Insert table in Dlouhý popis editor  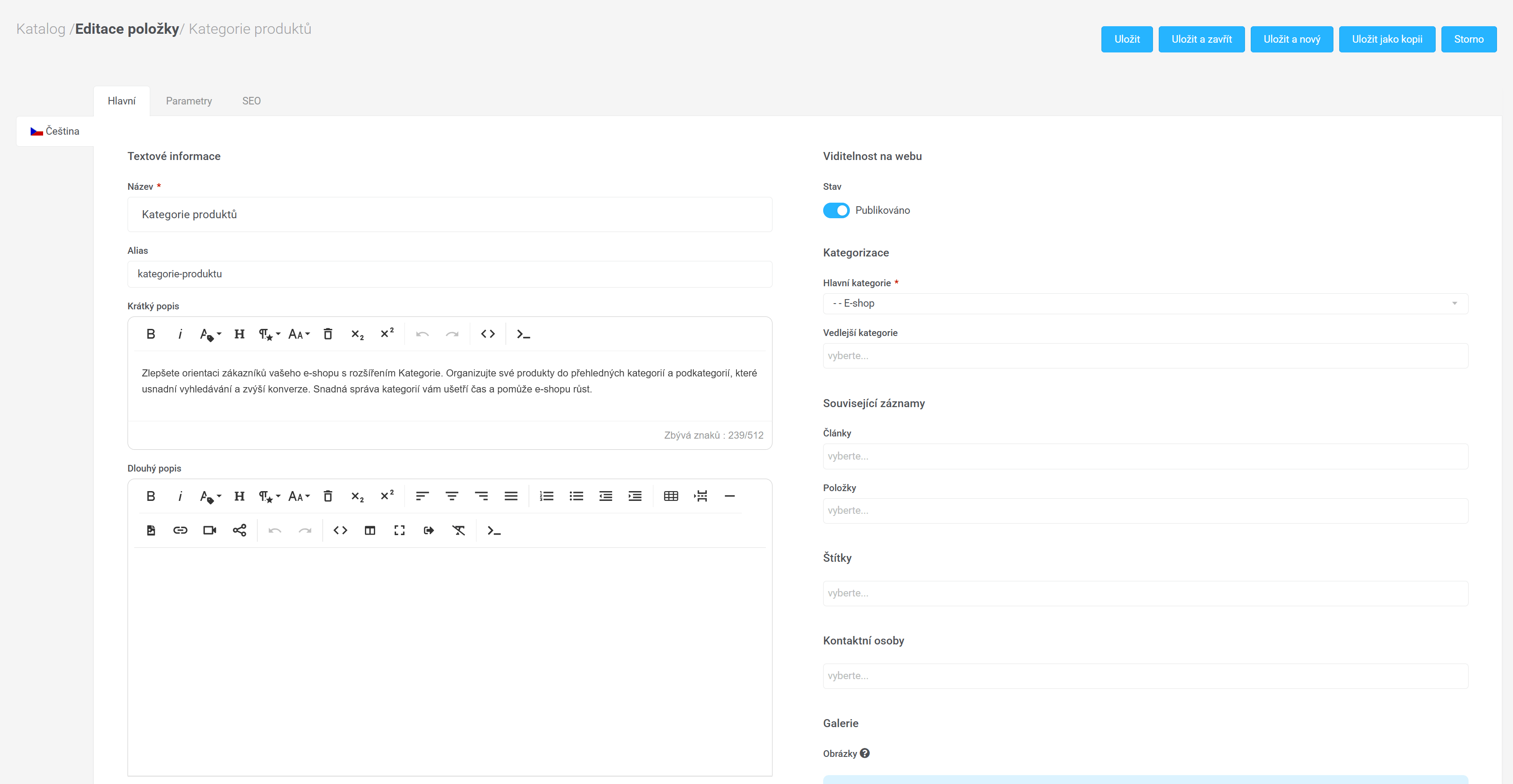tap(671, 496)
